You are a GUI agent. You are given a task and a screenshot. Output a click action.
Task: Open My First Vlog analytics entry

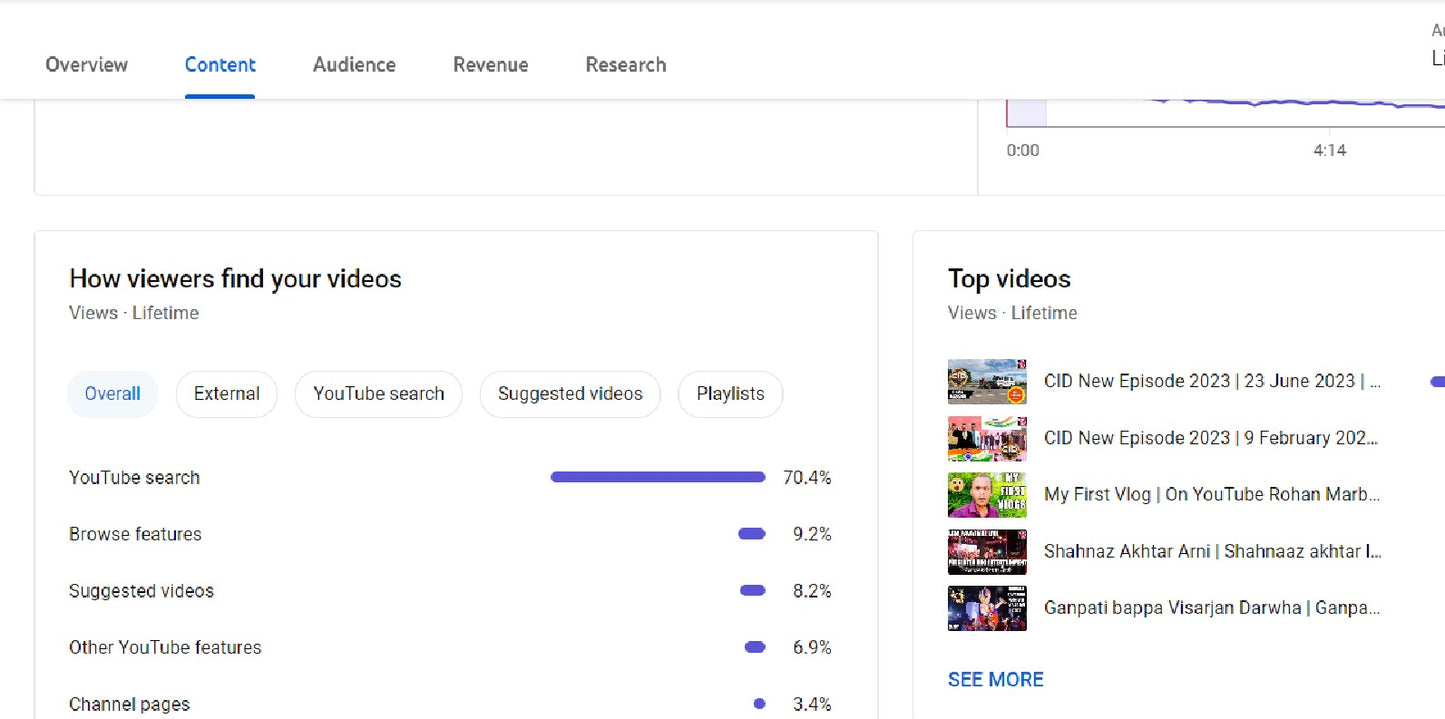click(x=1213, y=494)
